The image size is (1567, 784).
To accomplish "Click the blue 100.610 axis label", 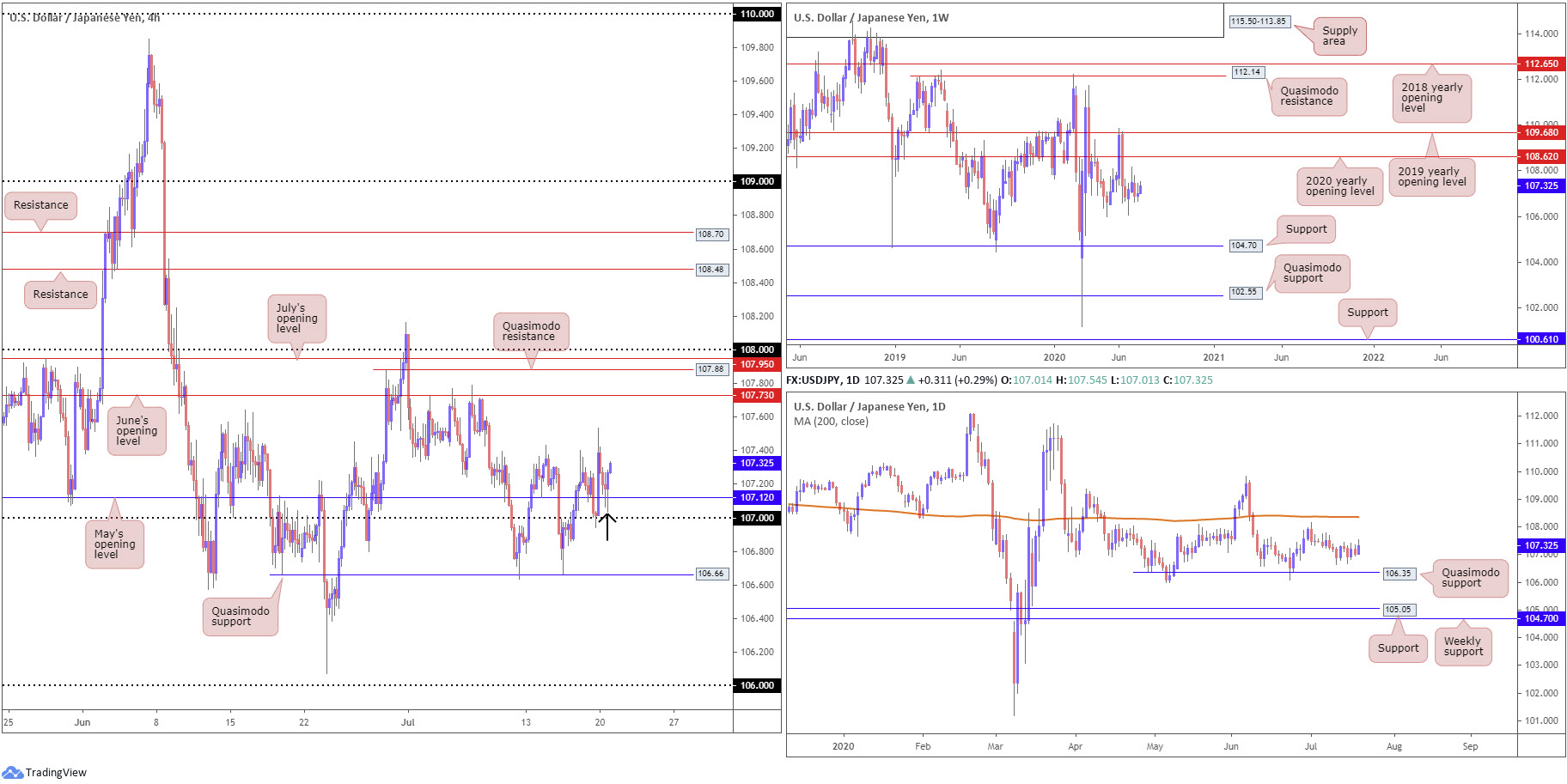I will pos(1541,339).
